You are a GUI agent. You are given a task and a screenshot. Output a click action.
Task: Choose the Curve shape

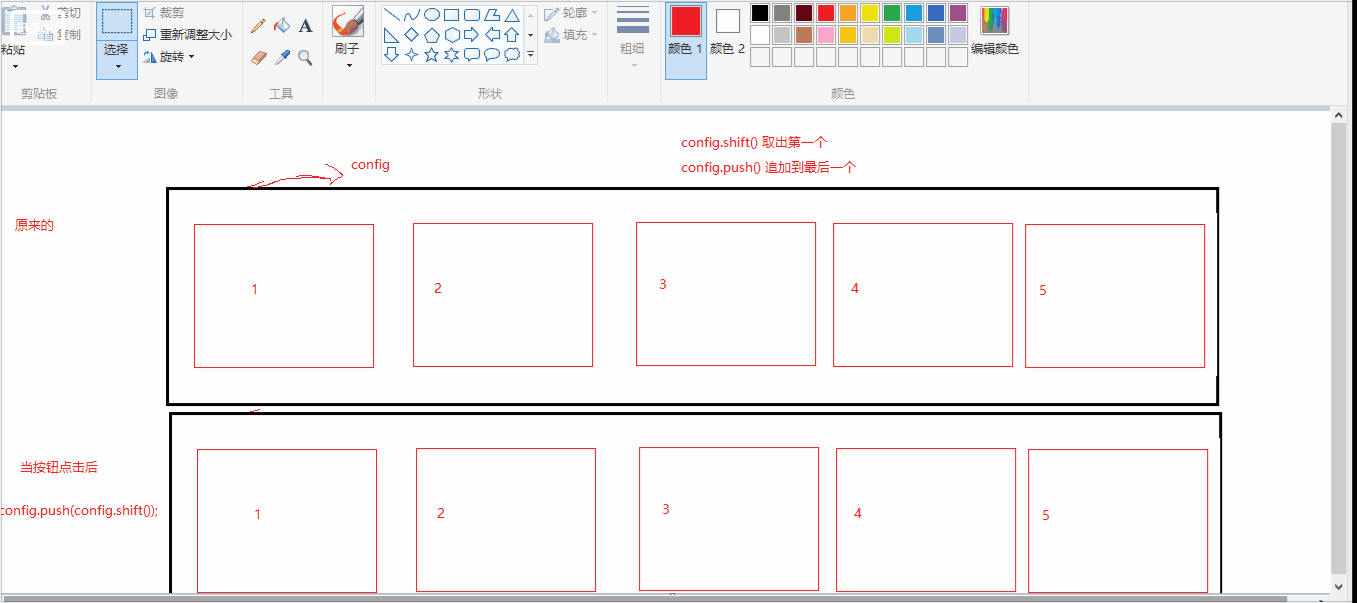[412, 15]
